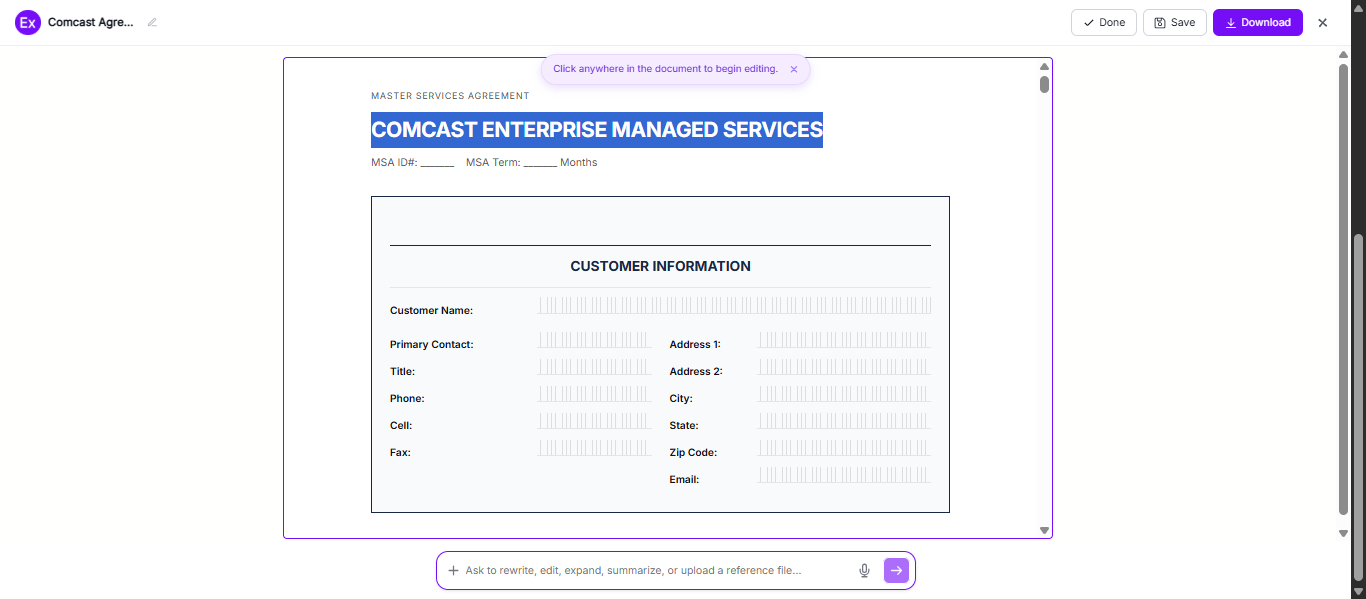Click the inner document scrollbar thumb
1366x599 pixels.
(1044, 84)
